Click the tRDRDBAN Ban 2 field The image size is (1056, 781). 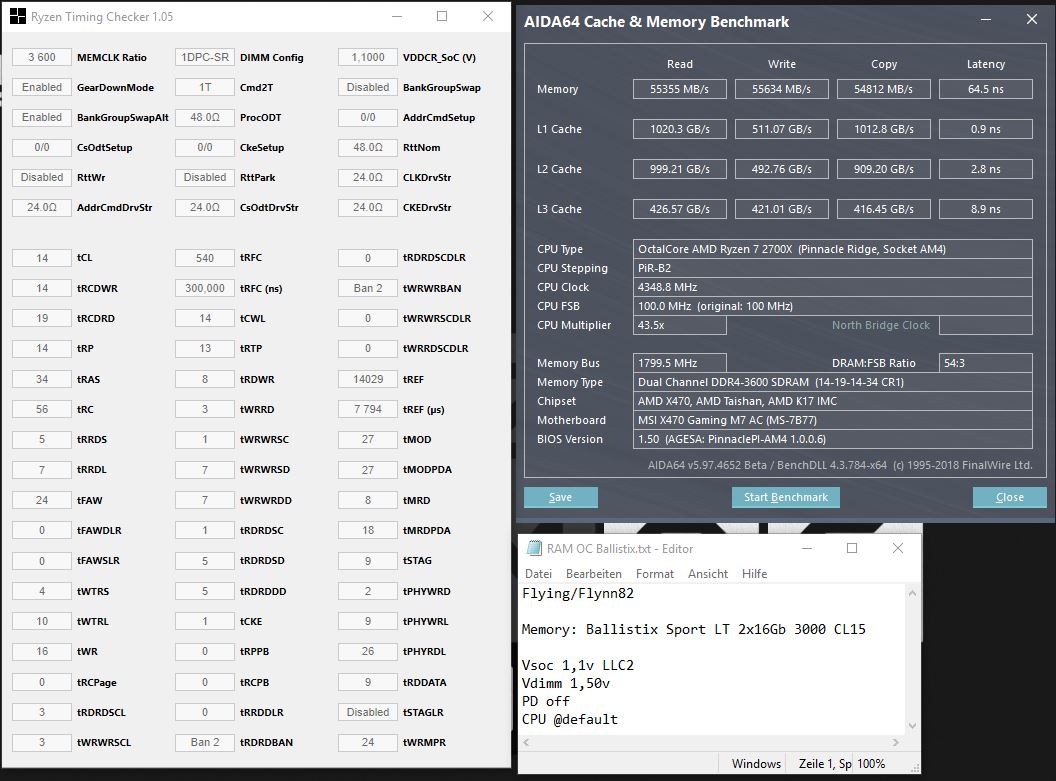tap(205, 742)
